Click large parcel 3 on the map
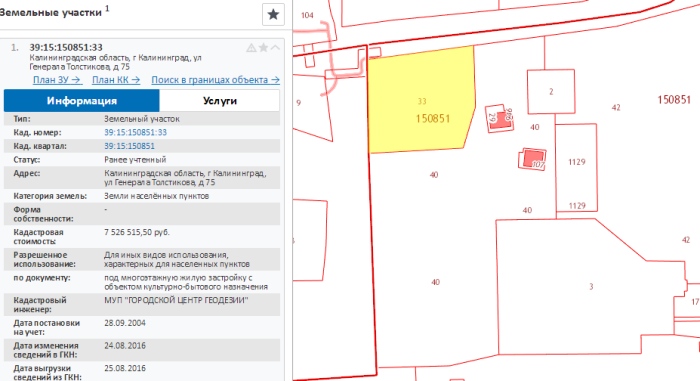Image resolution: width=700 pixels, height=381 pixels. (591, 286)
